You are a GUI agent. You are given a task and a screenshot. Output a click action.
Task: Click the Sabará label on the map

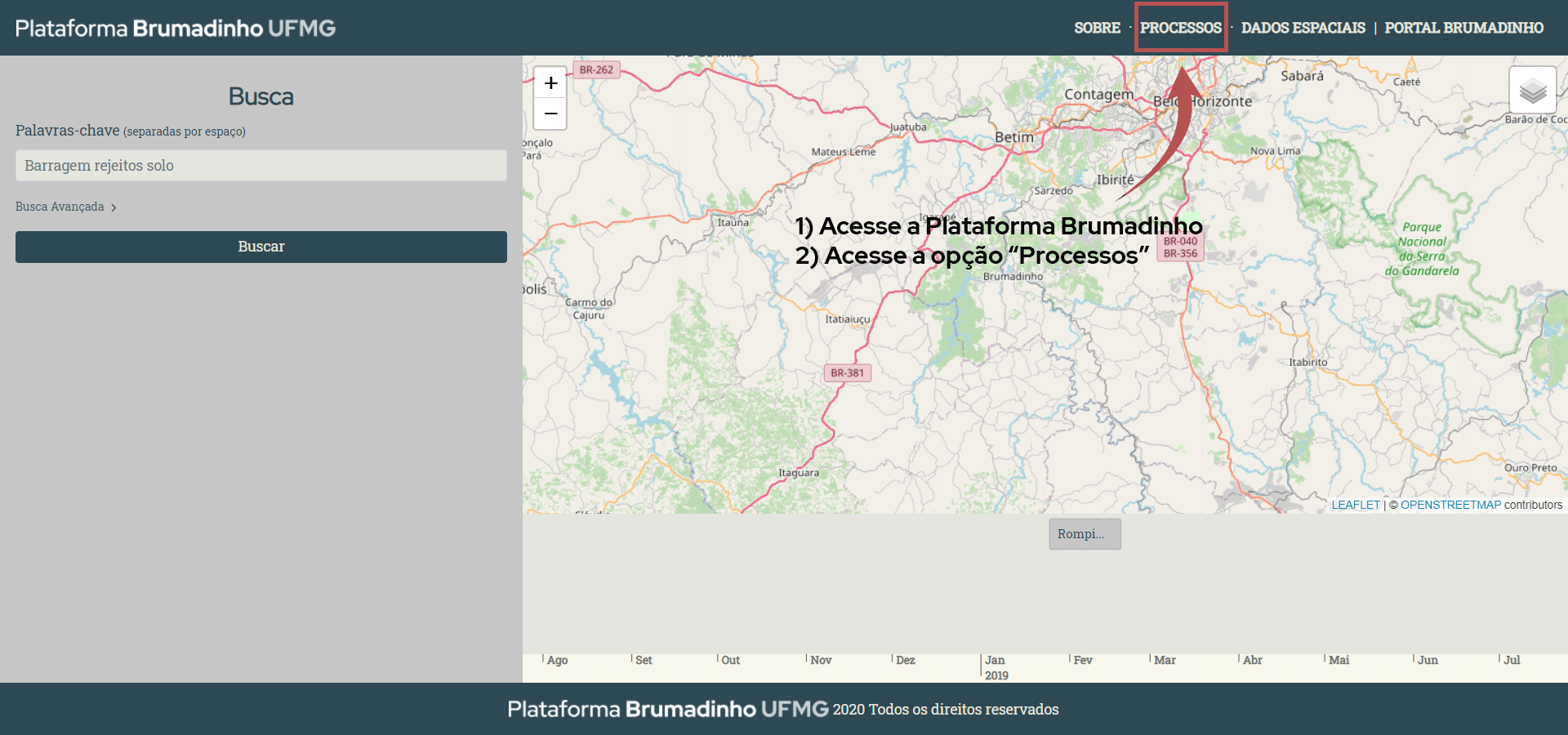point(1302,76)
